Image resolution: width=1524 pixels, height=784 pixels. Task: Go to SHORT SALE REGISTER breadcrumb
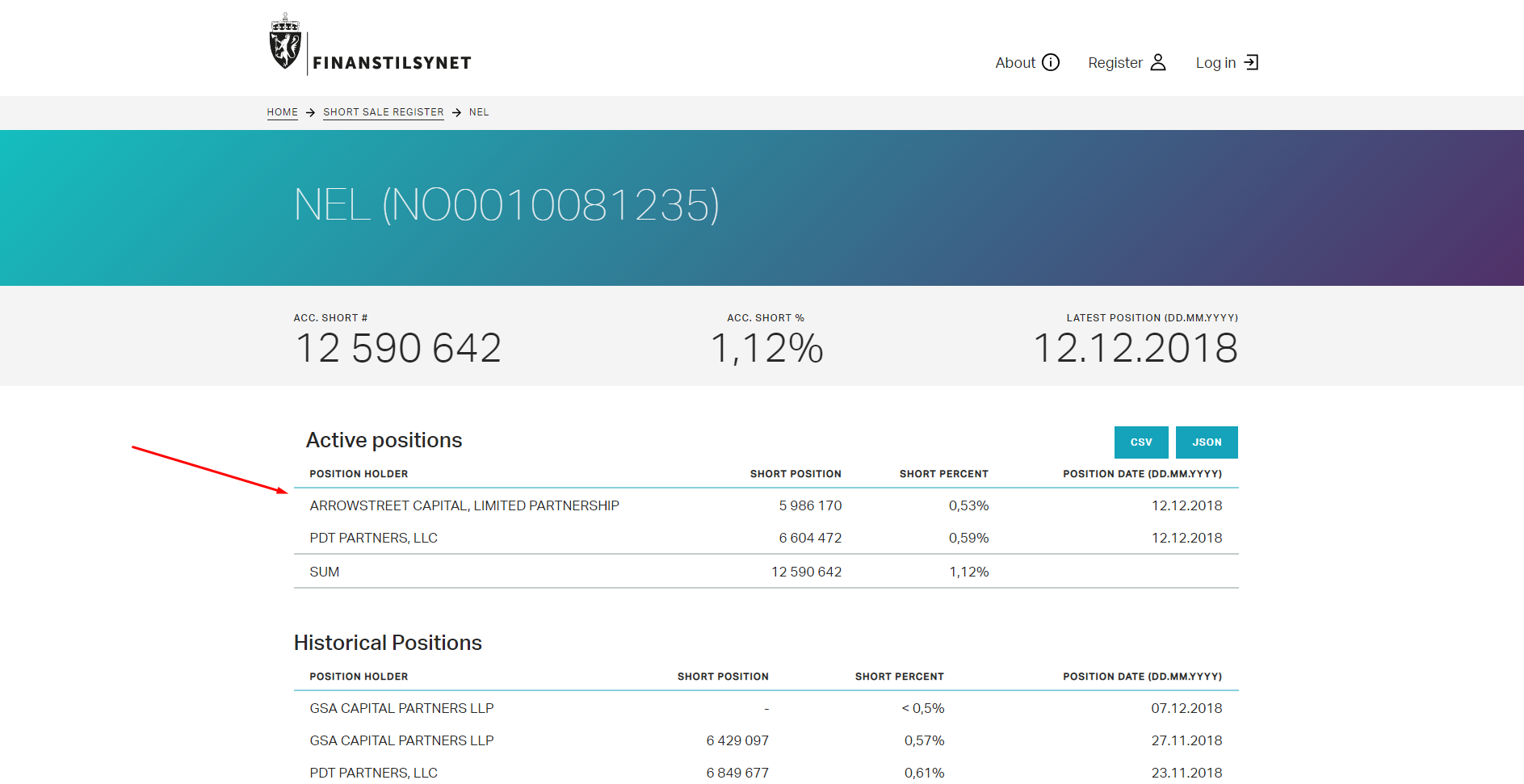[384, 112]
